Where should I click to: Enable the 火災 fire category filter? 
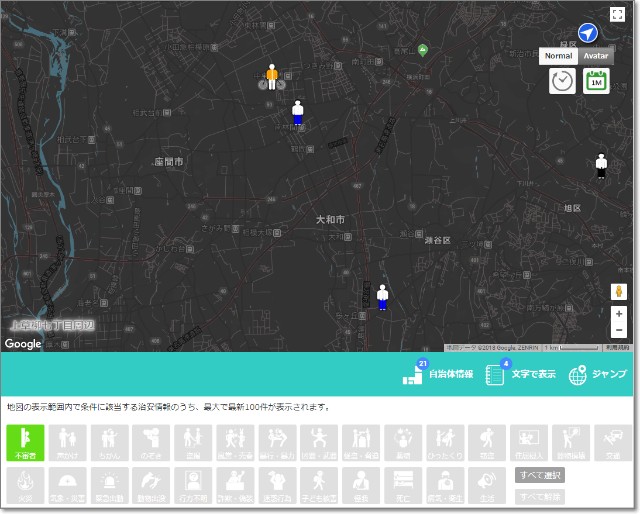(25, 484)
